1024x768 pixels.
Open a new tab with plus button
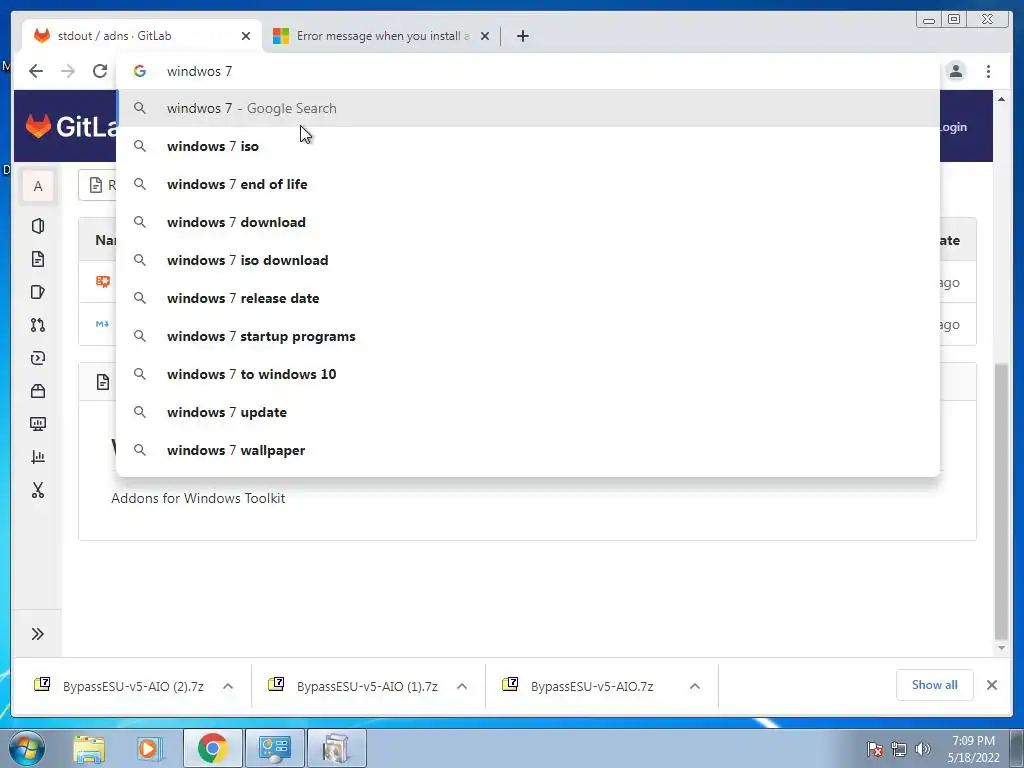pyautogui.click(x=522, y=36)
